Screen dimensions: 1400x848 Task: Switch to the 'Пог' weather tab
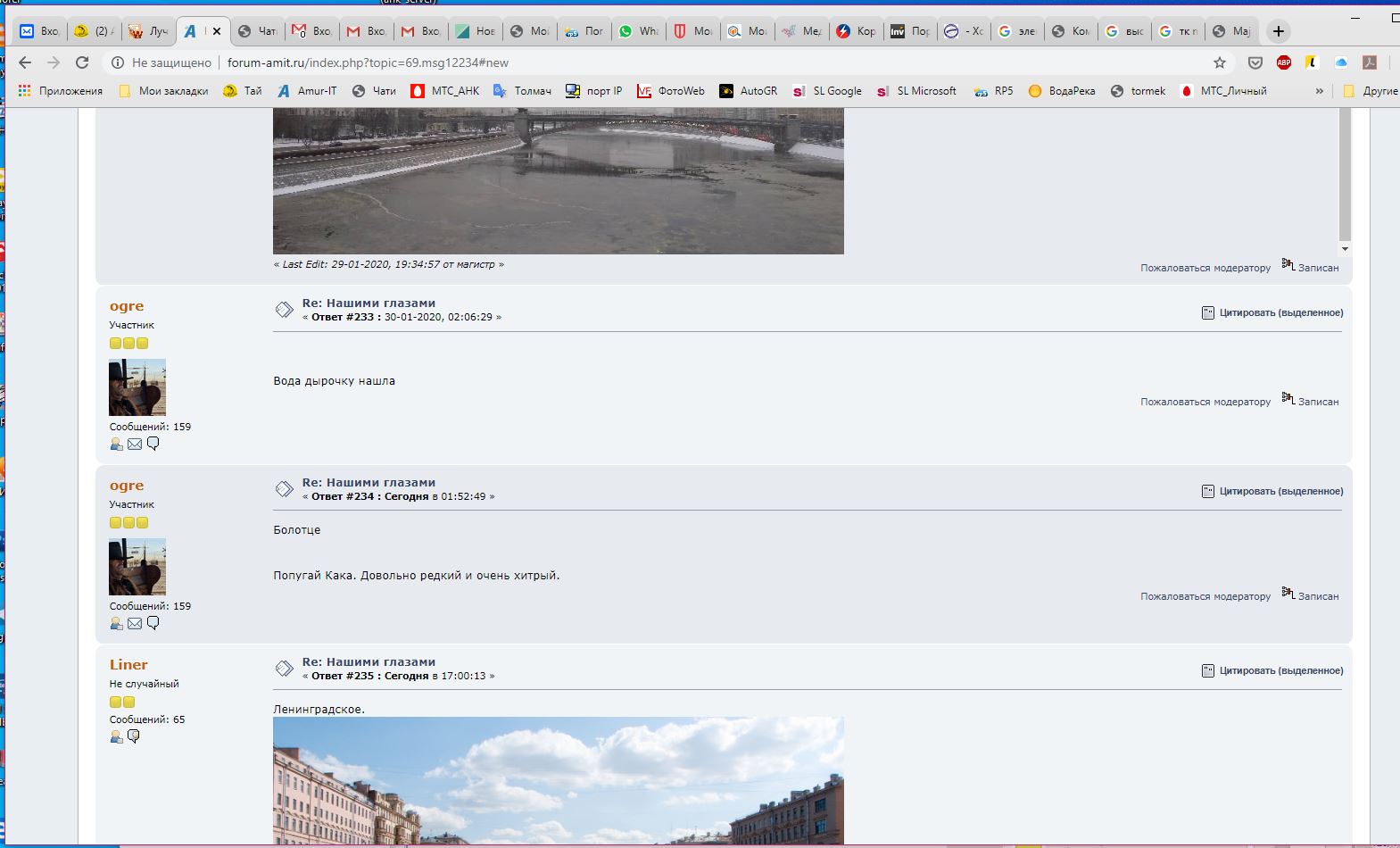coord(584,31)
